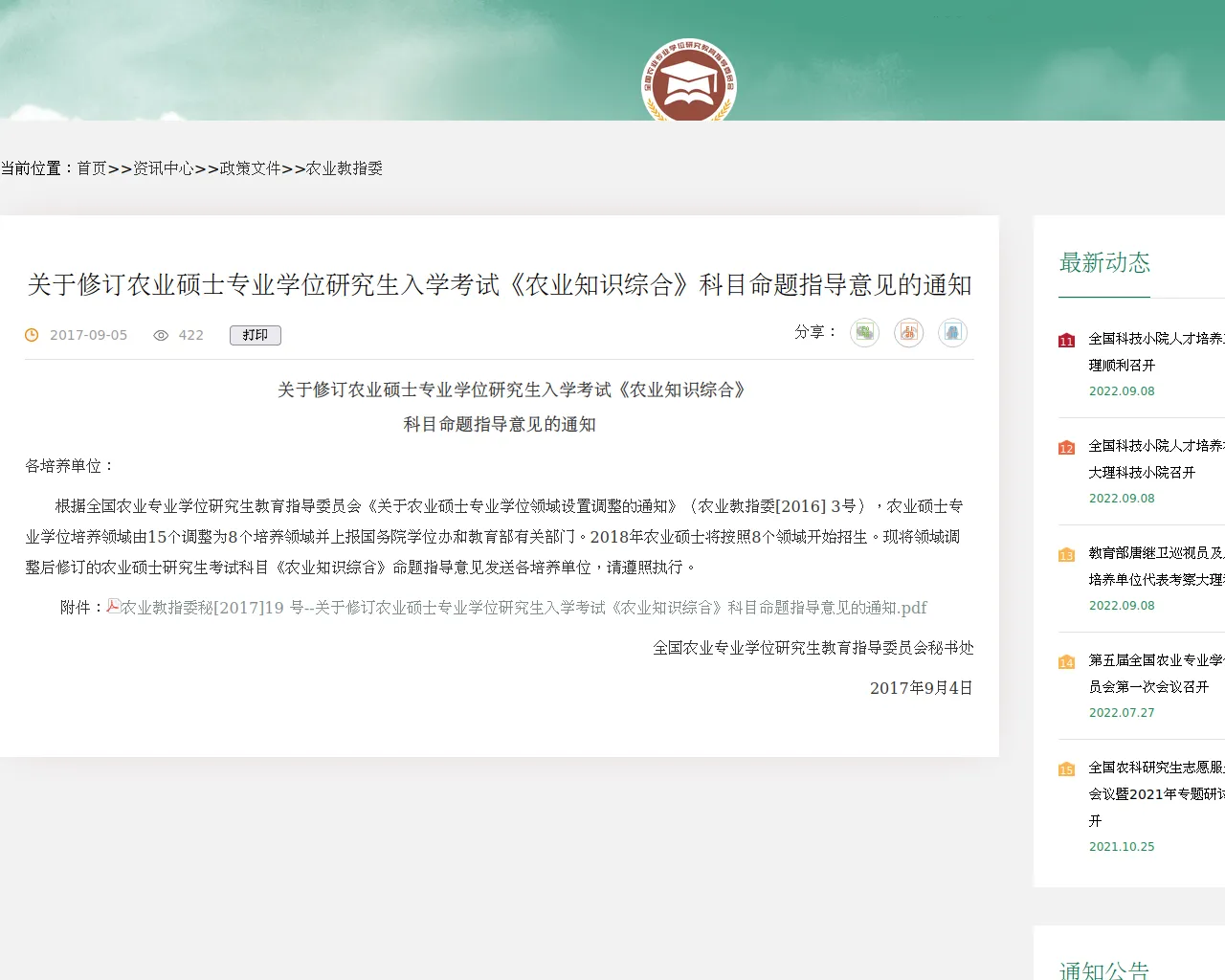1225x980 pixels.
Task: Share via the blue share icon
Action: (952, 333)
